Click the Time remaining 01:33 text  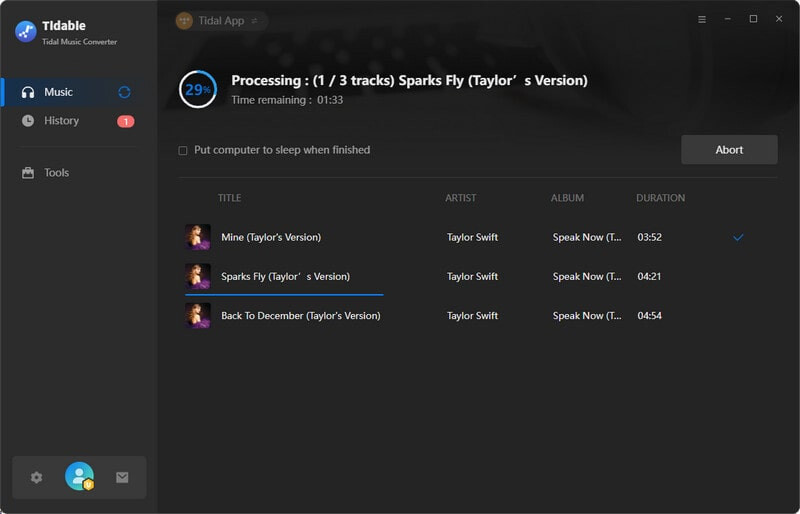click(287, 100)
